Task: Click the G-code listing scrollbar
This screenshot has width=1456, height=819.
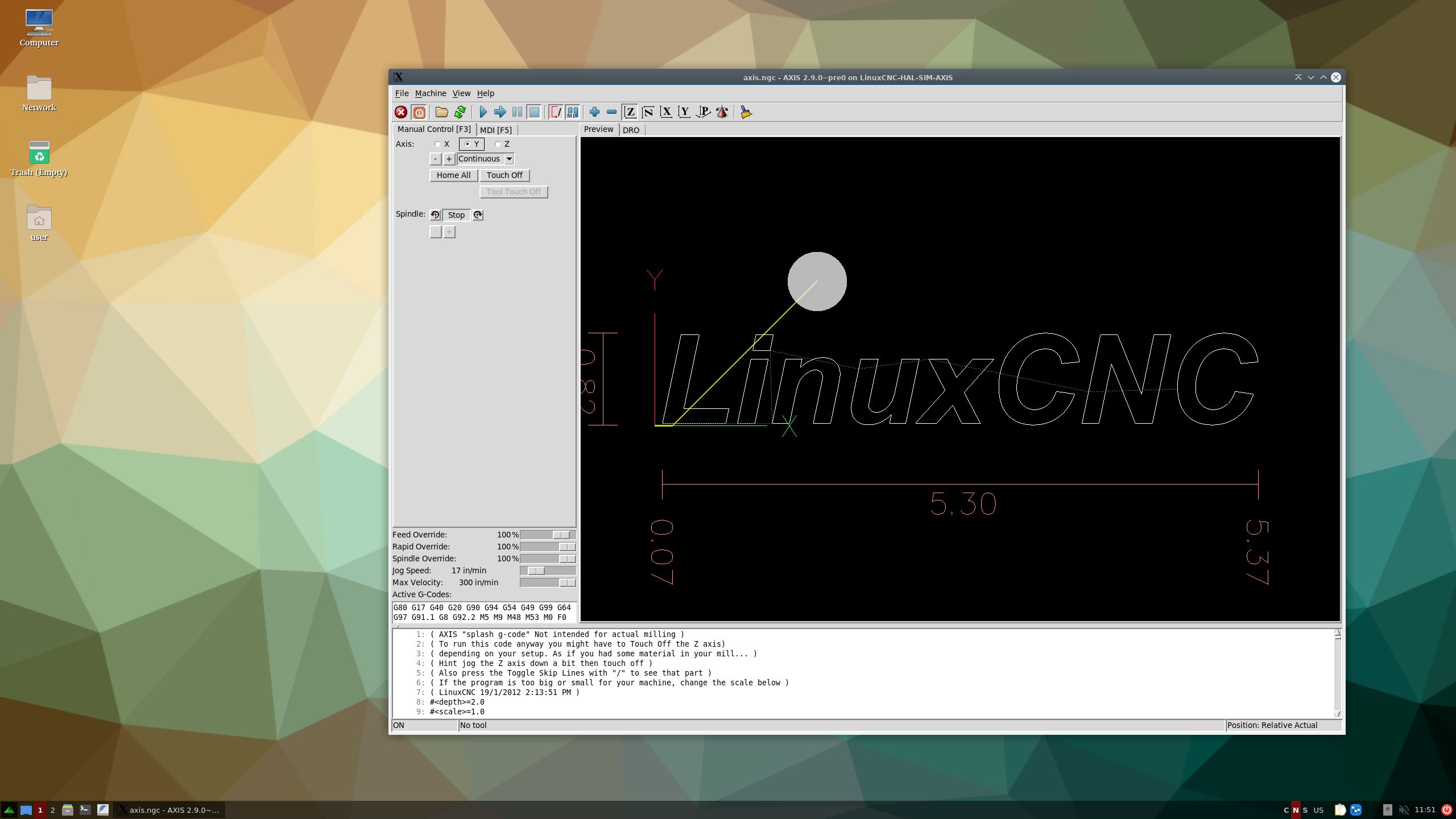Action: (1338, 673)
